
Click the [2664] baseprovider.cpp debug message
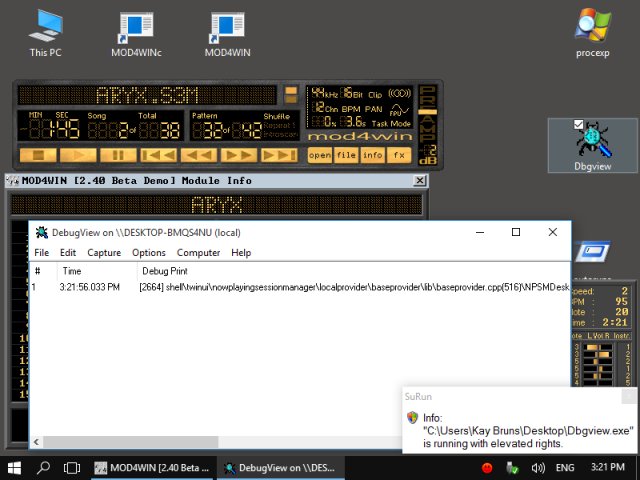point(354,287)
